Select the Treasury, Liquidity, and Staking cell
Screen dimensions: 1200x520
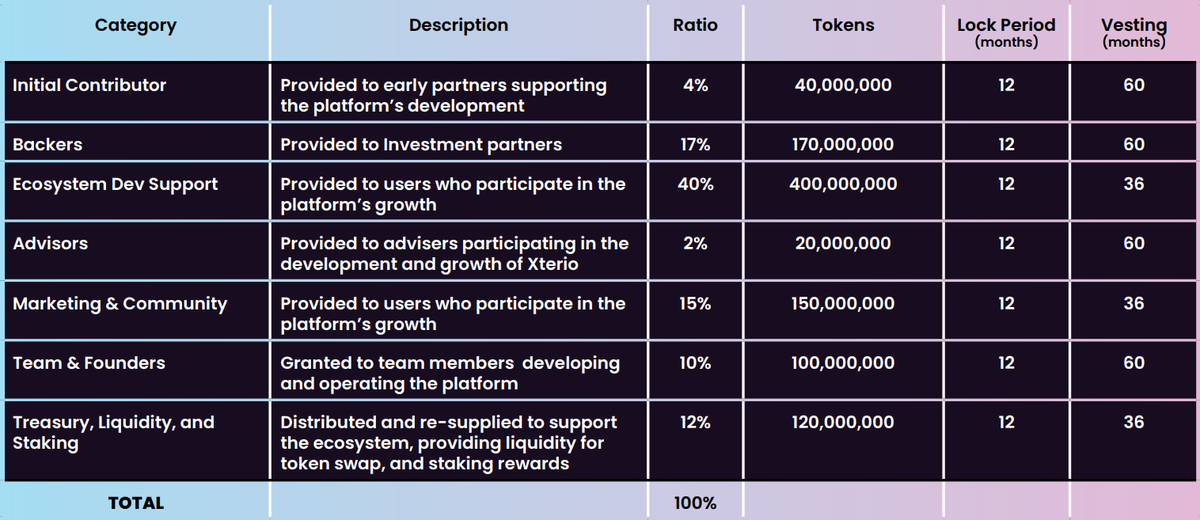[113, 432]
